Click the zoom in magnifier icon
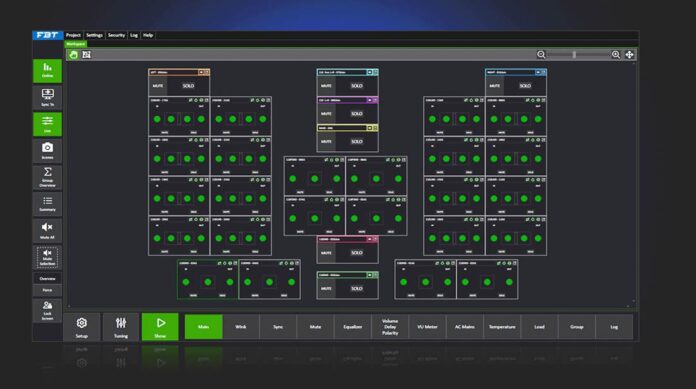 point(616,55)
